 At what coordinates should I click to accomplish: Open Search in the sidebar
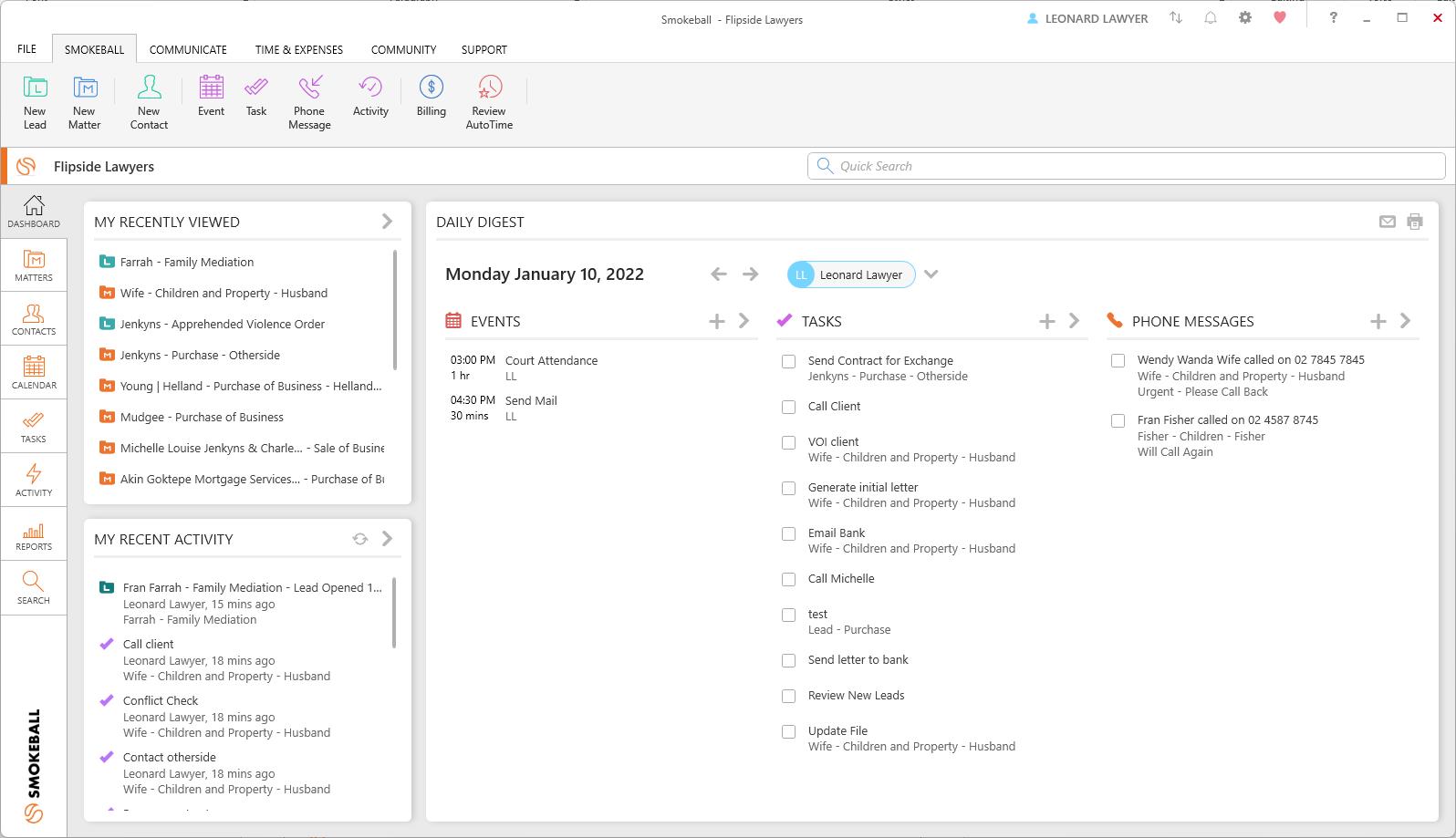coord(34,588)
